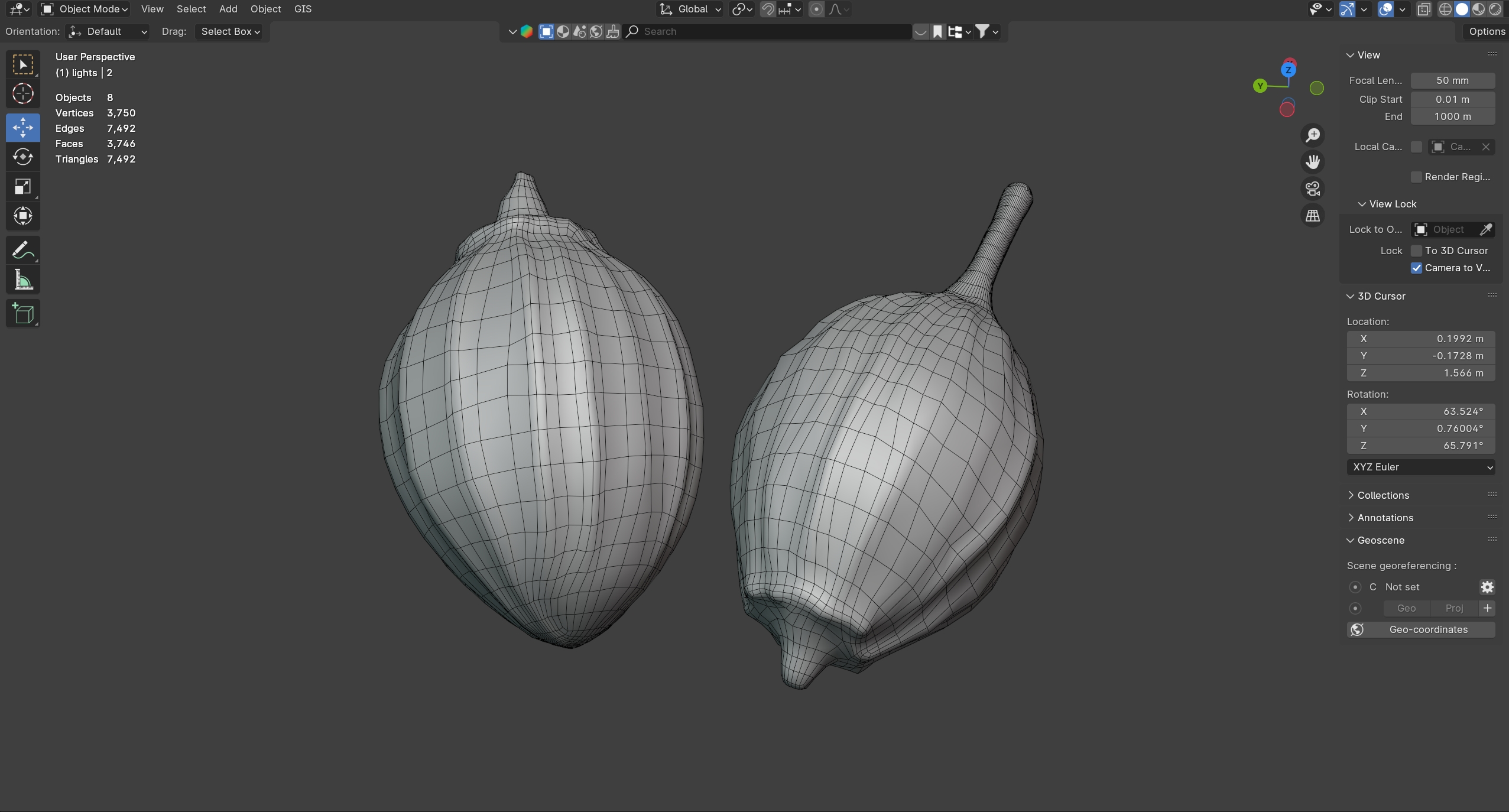Click the orthographic/perspective grid icon
The image size is (1509, 812).
click(1313, 216)
